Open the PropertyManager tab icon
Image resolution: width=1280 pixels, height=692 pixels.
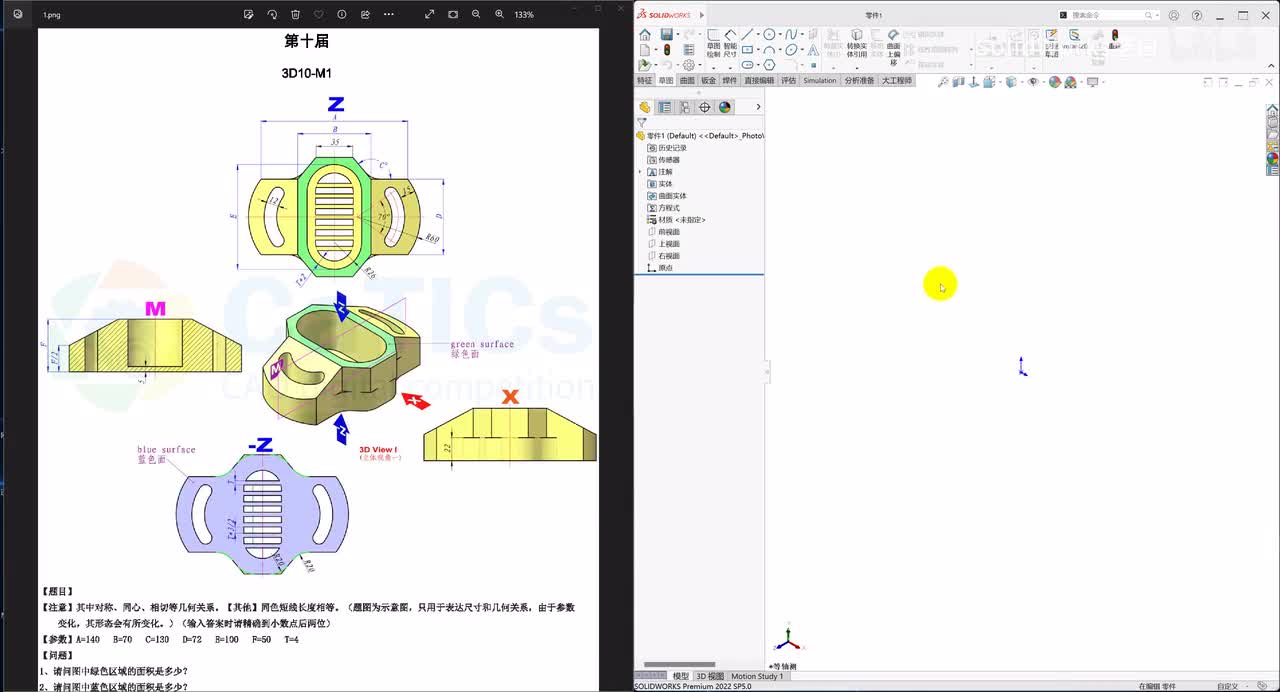[665, 107]
